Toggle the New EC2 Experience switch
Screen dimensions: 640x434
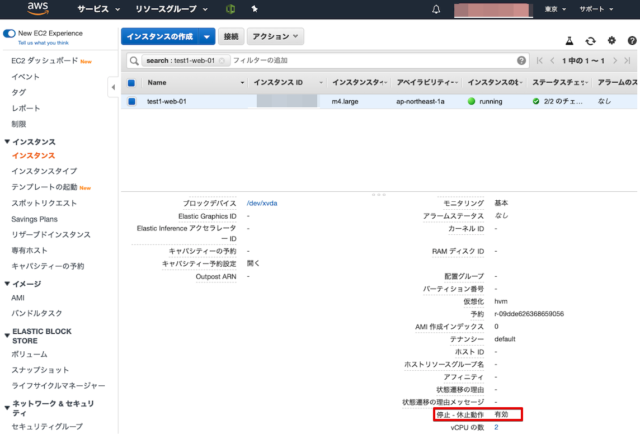9,33
